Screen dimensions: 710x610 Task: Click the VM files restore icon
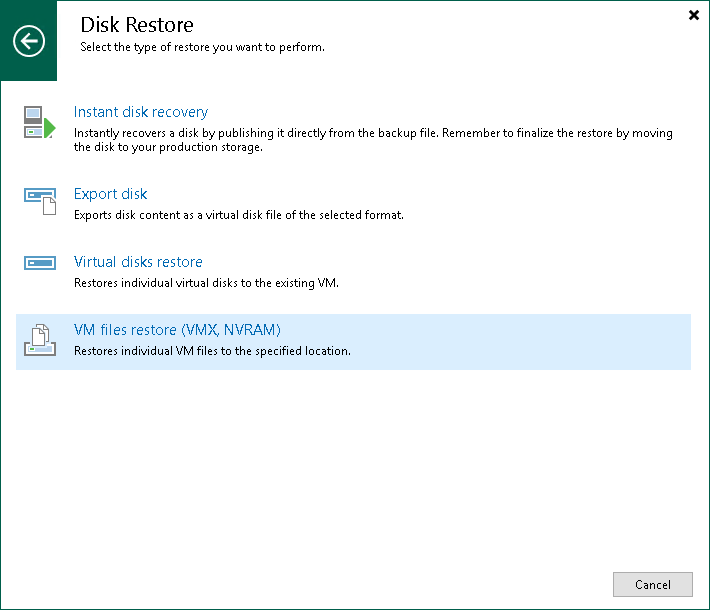39,340
